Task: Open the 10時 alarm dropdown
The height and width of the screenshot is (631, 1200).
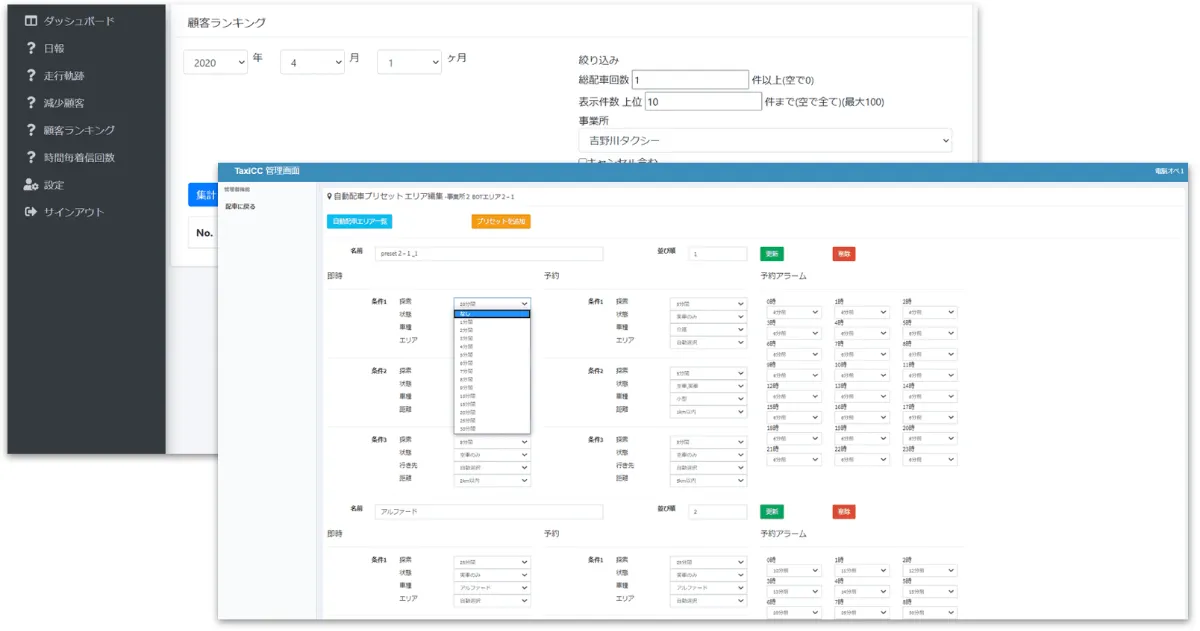Action: point(862,375)
